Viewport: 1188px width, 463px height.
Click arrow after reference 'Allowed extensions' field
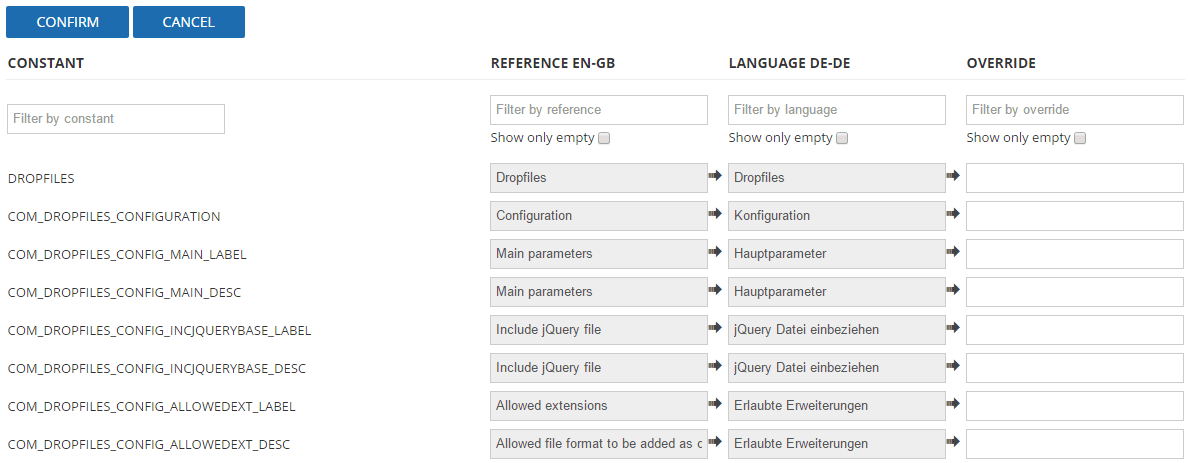point(715,404)
